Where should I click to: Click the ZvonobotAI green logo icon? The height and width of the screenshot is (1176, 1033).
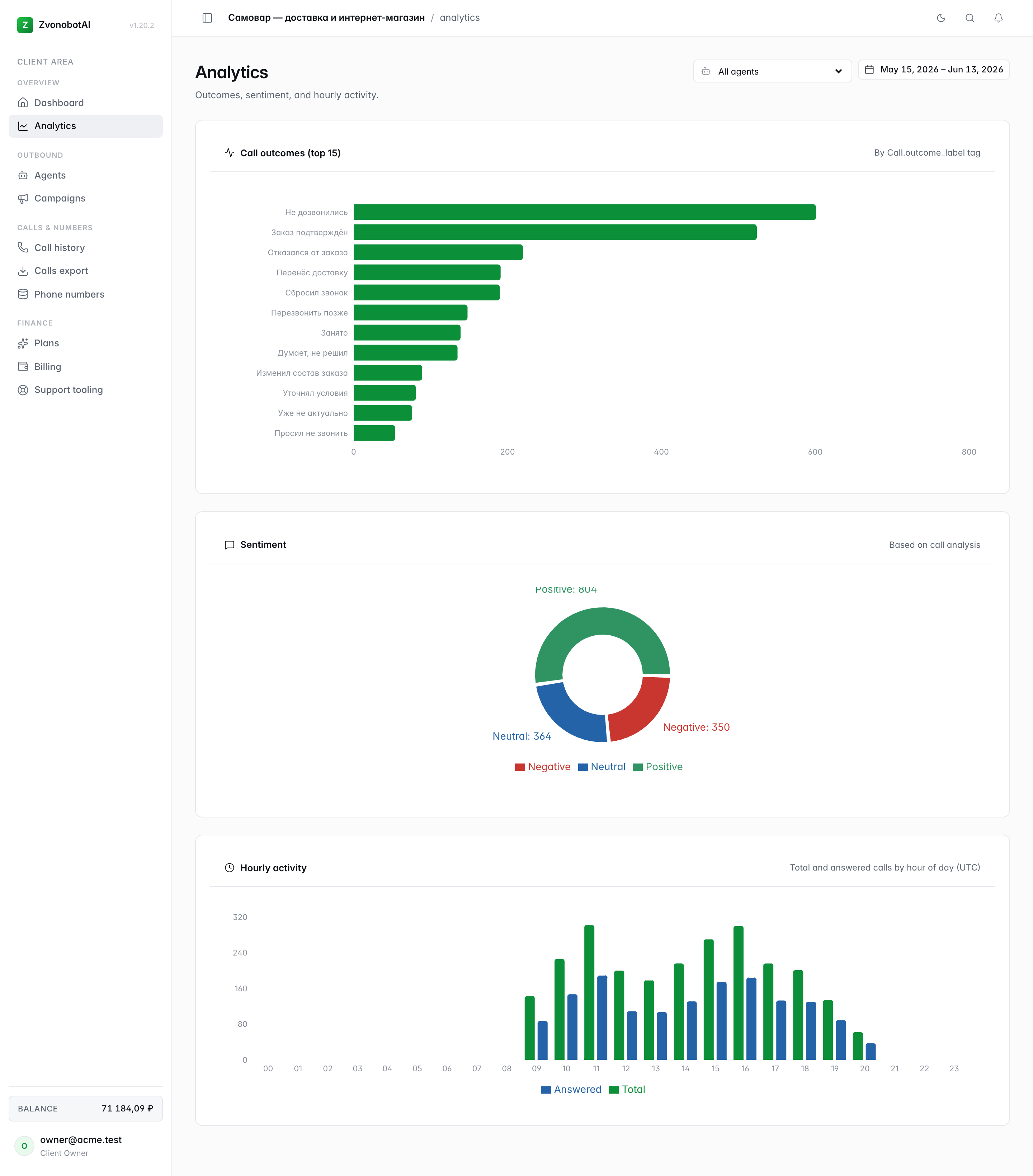(x=25, y=25)
